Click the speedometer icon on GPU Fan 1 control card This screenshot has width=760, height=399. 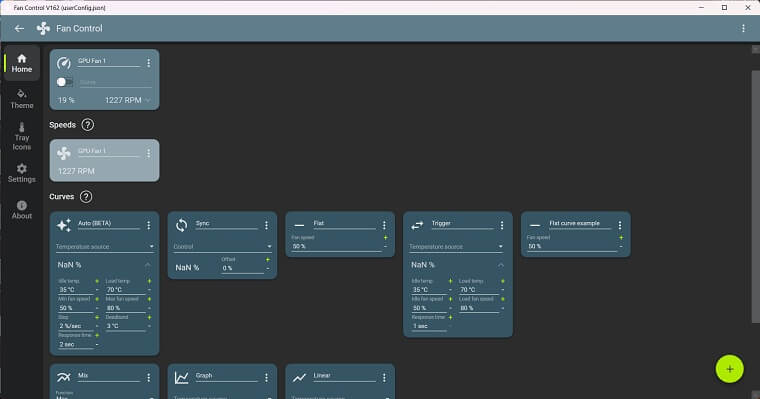pyautogui.click(x=63, y=63)
